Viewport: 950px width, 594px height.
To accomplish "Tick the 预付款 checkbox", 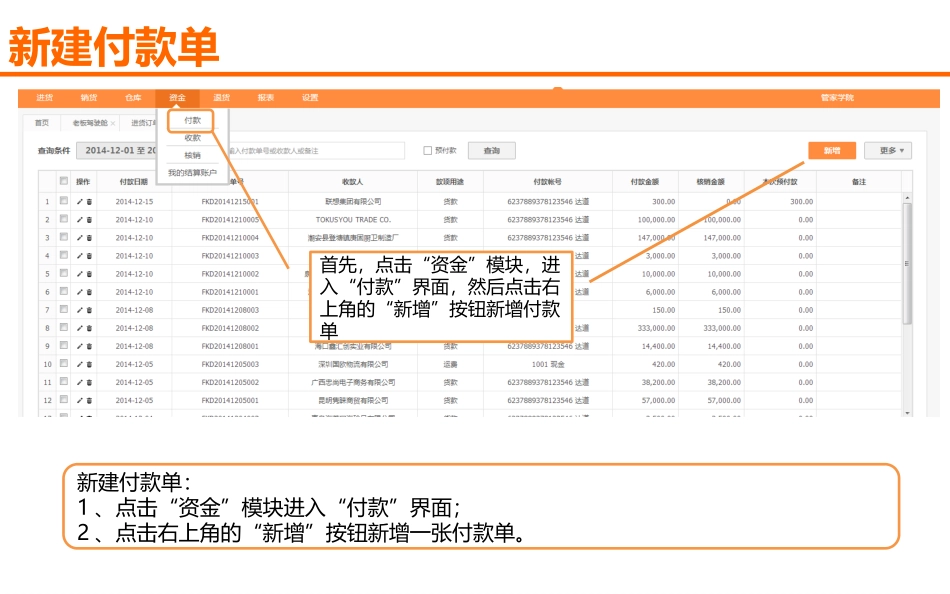I will [x=427, y=150].
